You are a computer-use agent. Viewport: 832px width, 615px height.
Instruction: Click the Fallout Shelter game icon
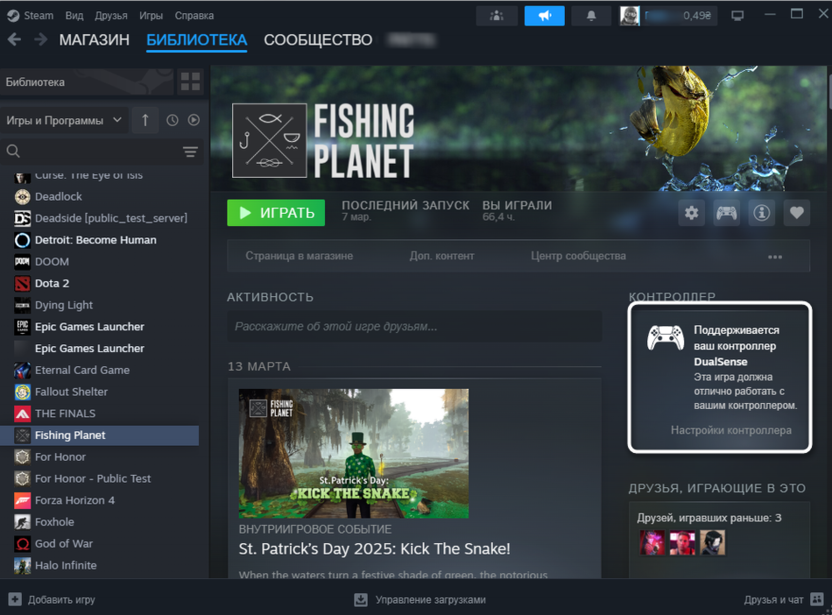22,392
